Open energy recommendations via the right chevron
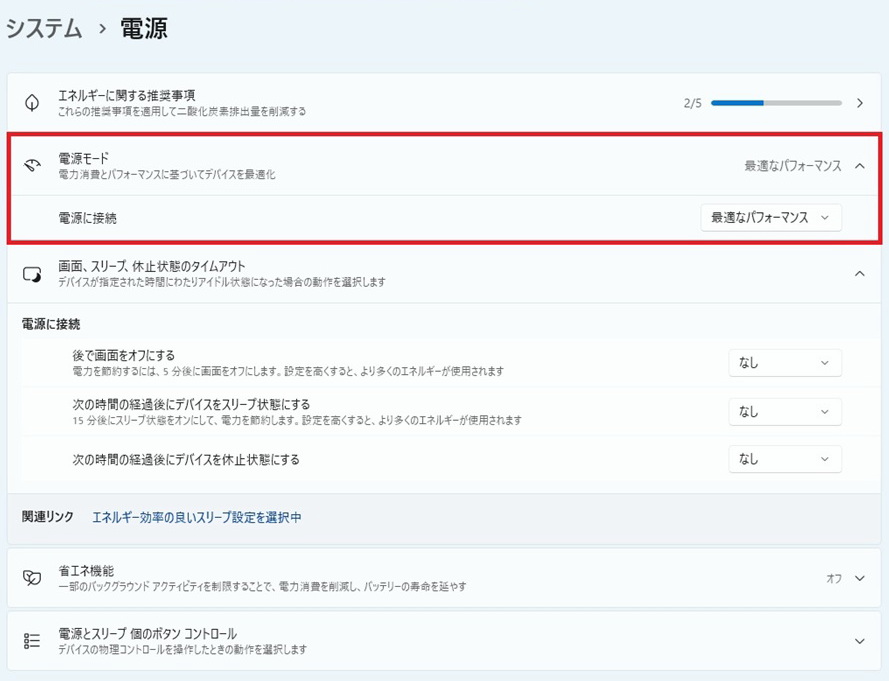The image size is (889, 681). 860,103
